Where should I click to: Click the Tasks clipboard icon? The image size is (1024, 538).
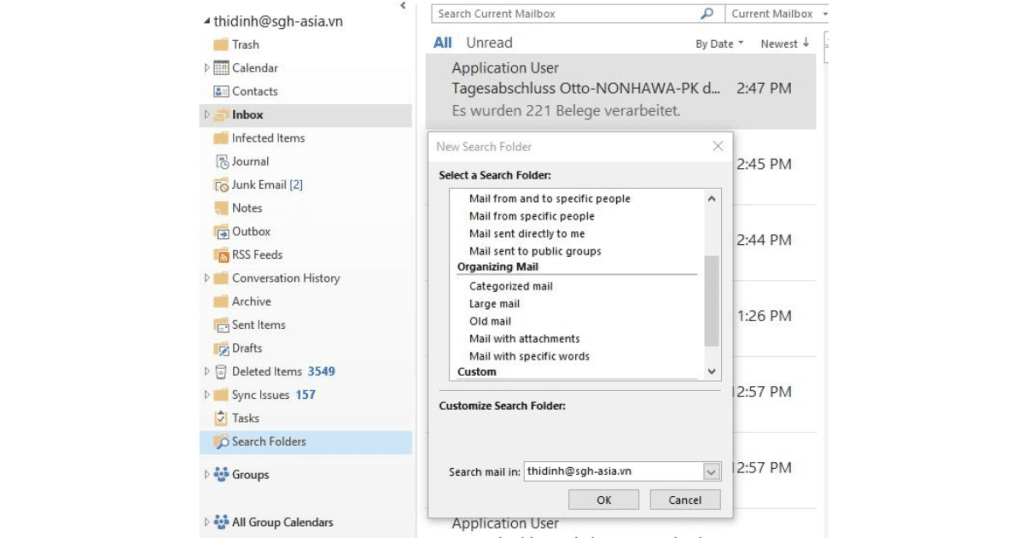point(221,418)
